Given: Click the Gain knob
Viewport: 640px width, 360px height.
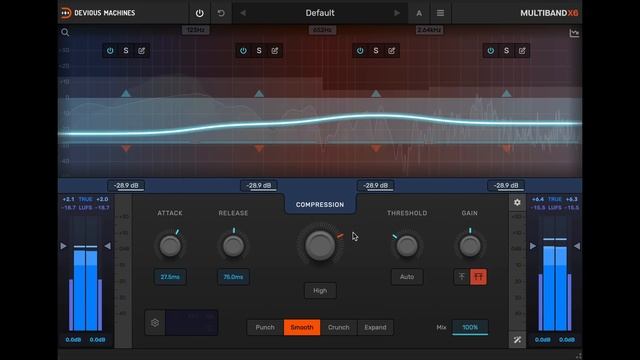Looking at the screenshot, I should coord(470,246).
